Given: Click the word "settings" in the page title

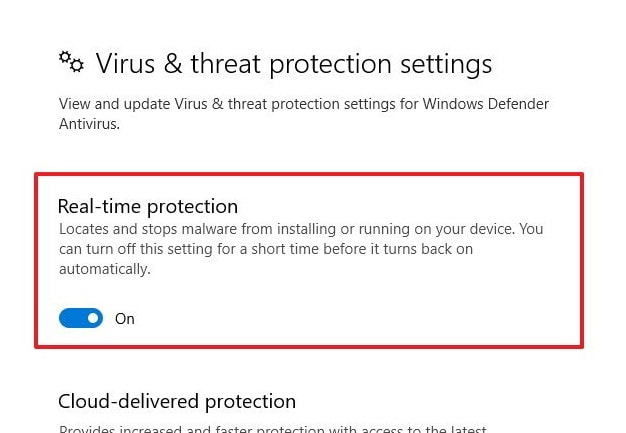Looking at the screenshot, I should point(446,65).
